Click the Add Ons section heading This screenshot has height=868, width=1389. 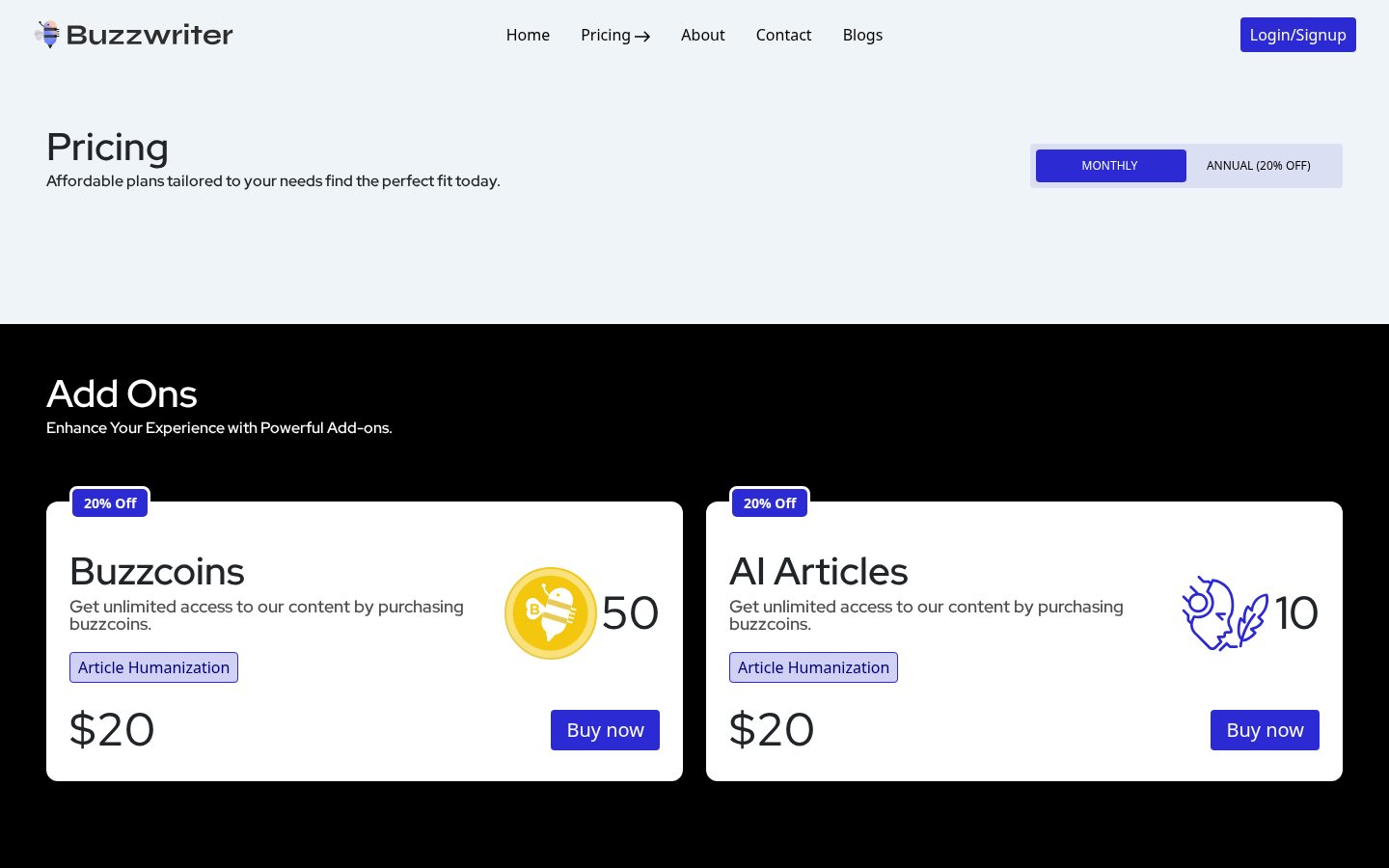[x=122, y=393]
